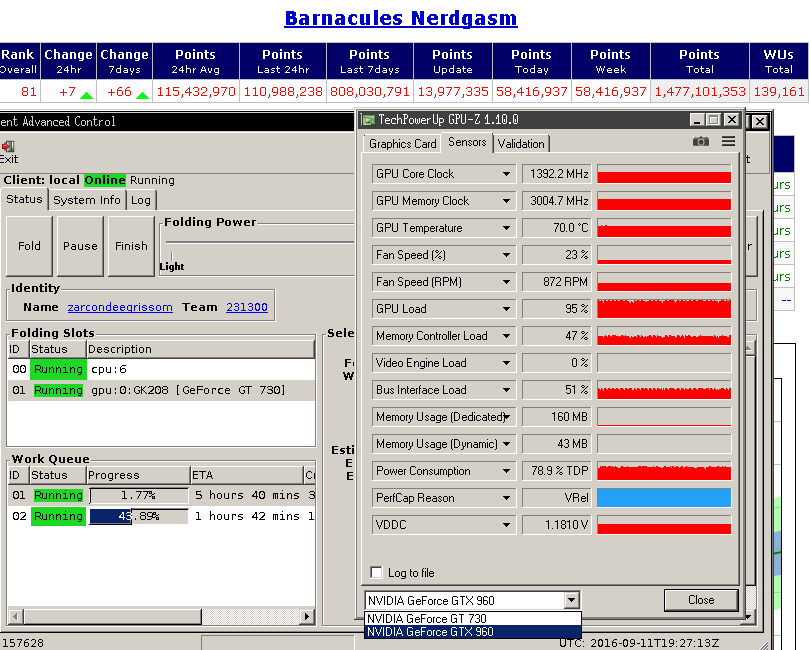Viewport: 810px width, 650px height.
Task: Click the Rank Overall value 81
Action: (x=29, y=91)
